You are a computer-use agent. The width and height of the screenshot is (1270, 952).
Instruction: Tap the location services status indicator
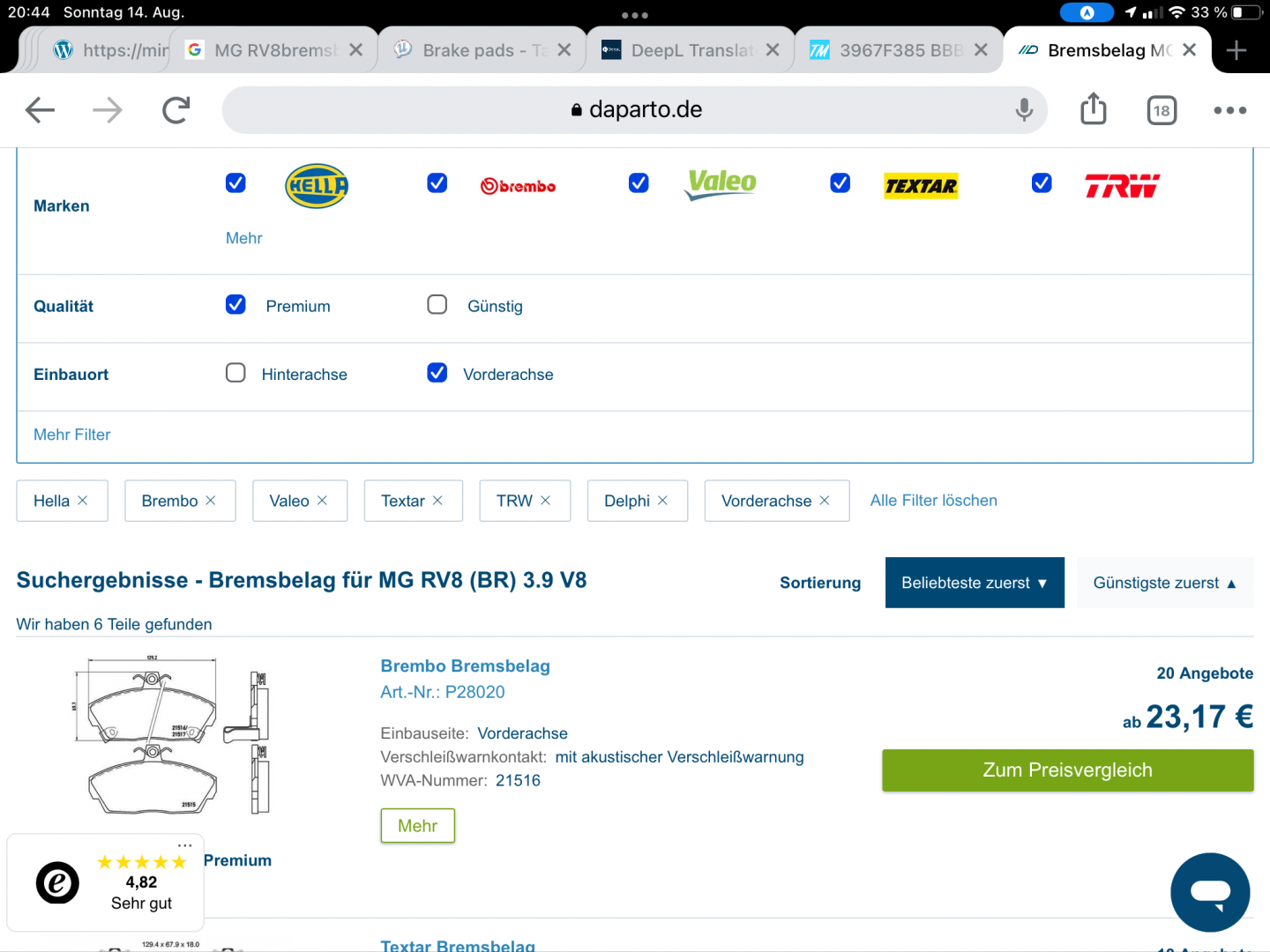[1131, 12]
